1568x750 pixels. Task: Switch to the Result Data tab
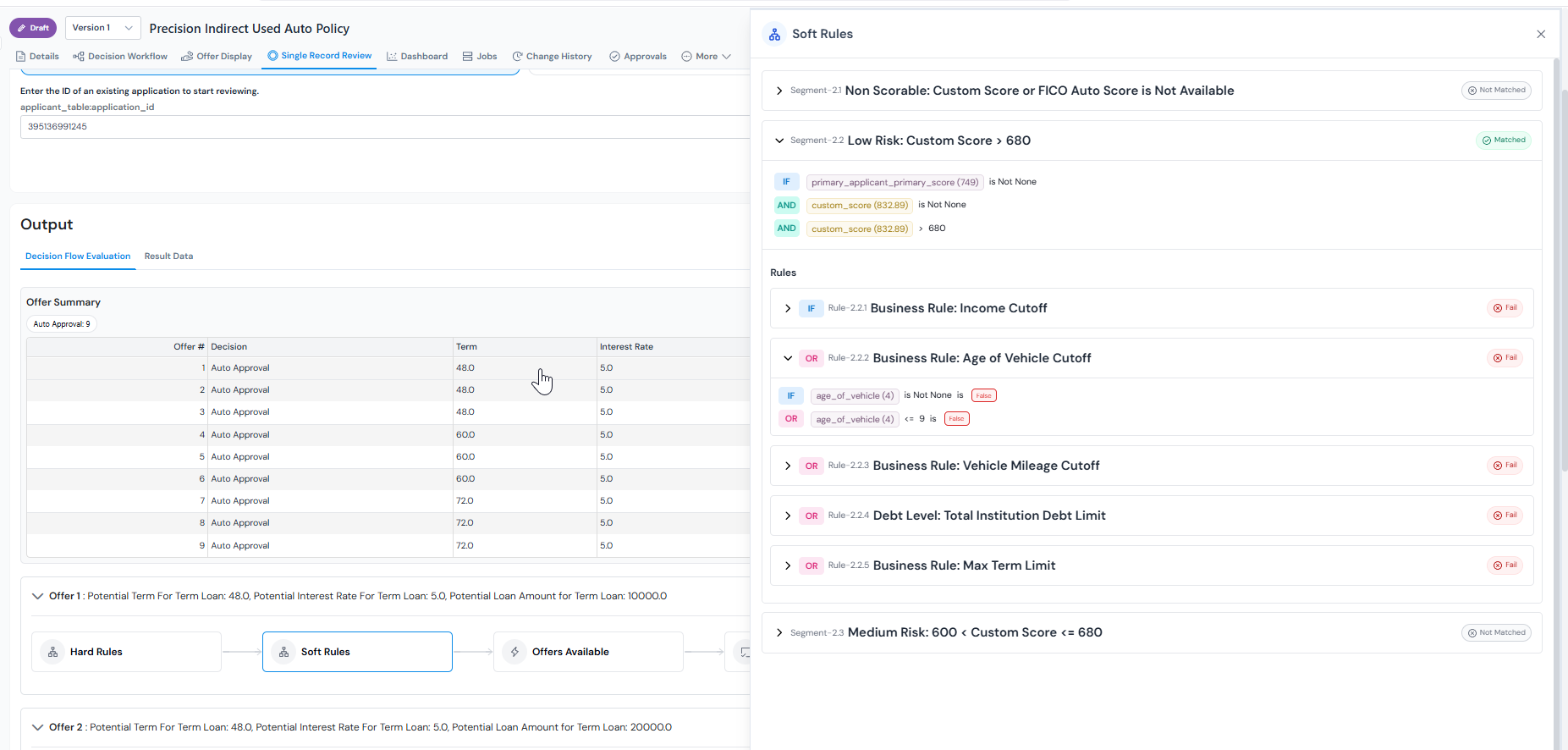click(168, 256)
